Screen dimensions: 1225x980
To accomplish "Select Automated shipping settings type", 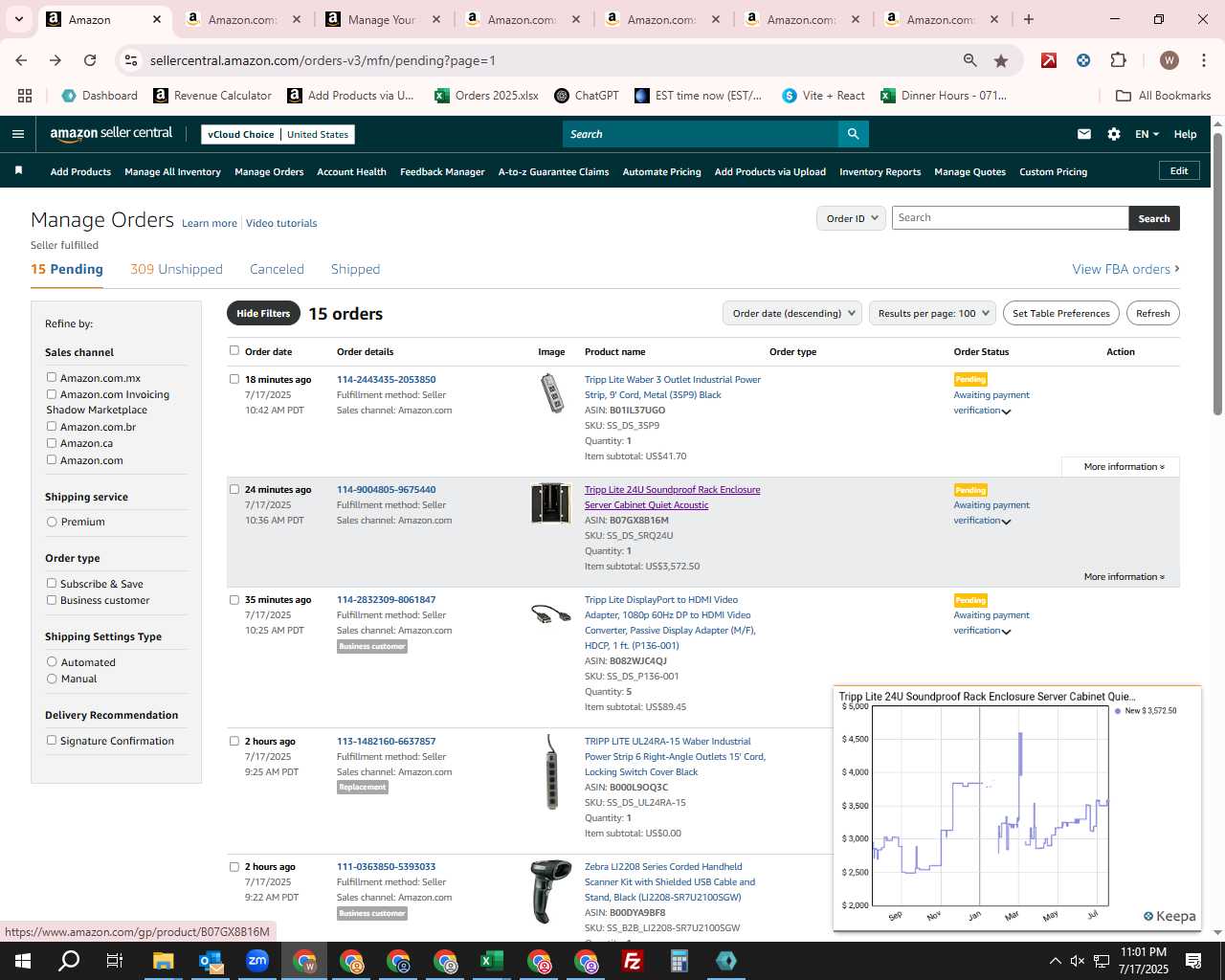I will 52,661.
